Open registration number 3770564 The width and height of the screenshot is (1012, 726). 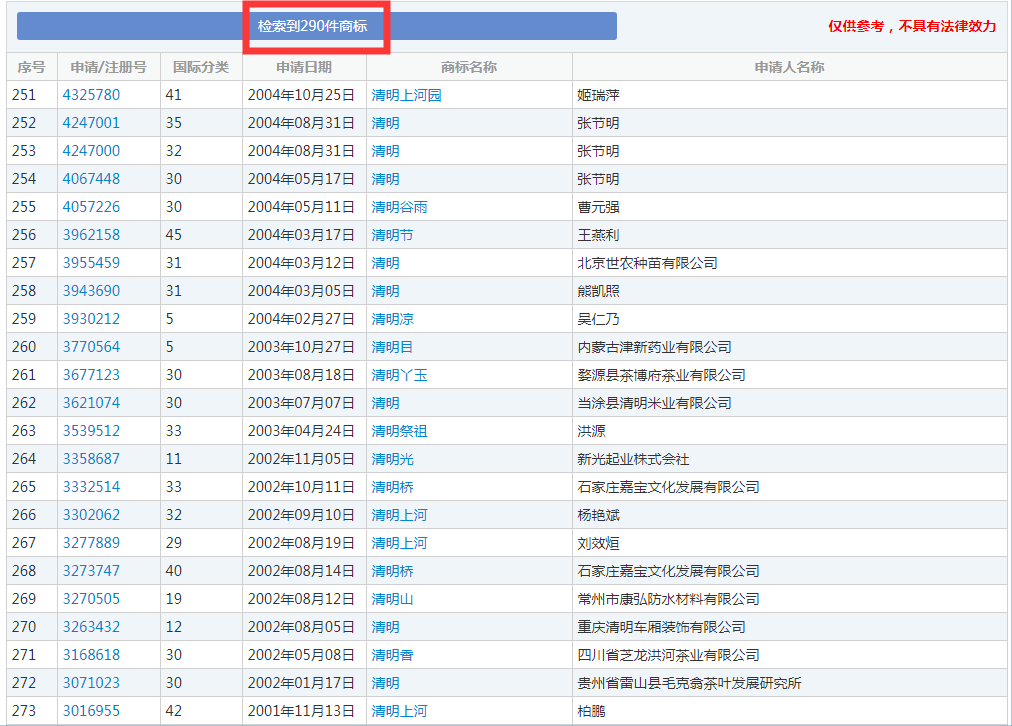coord(91,347)
